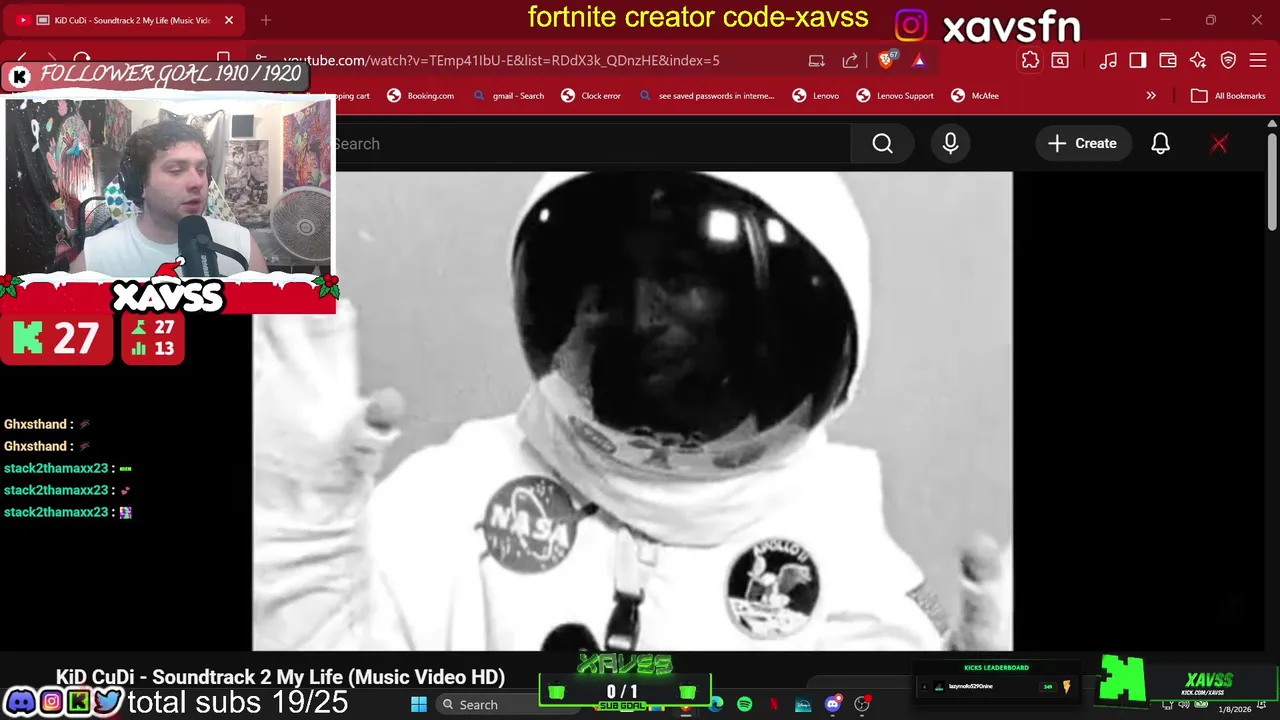Screen dimensions: 1280x720
Task: Click the YouTube Search input field
Action: [x=590, y=144]
